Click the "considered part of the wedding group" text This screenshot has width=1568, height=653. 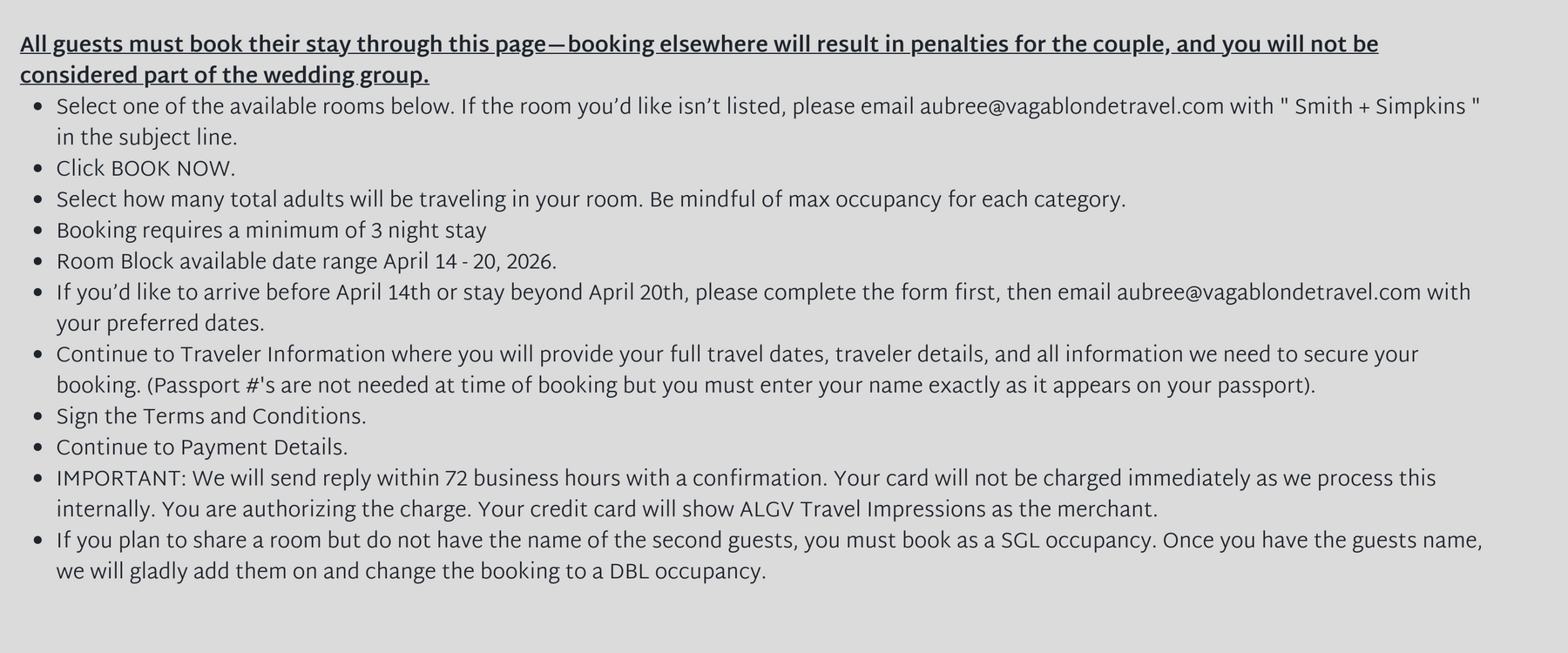(224, 77)
